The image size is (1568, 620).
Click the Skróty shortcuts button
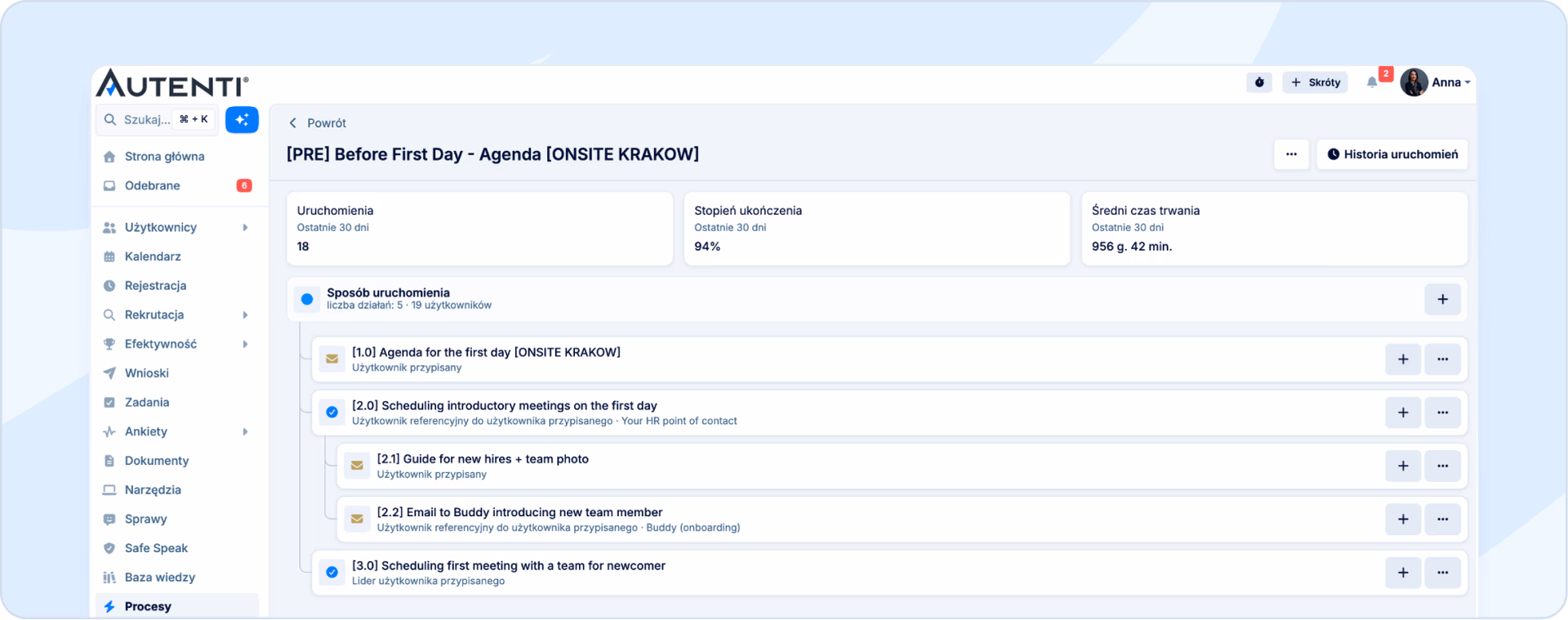pos(1315,83)
